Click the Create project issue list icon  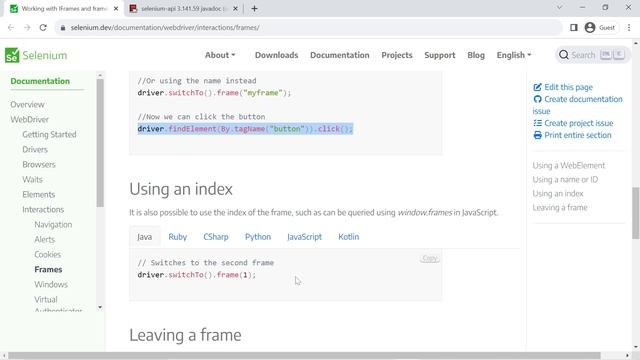pyautogui.click(x=537, y=123)
